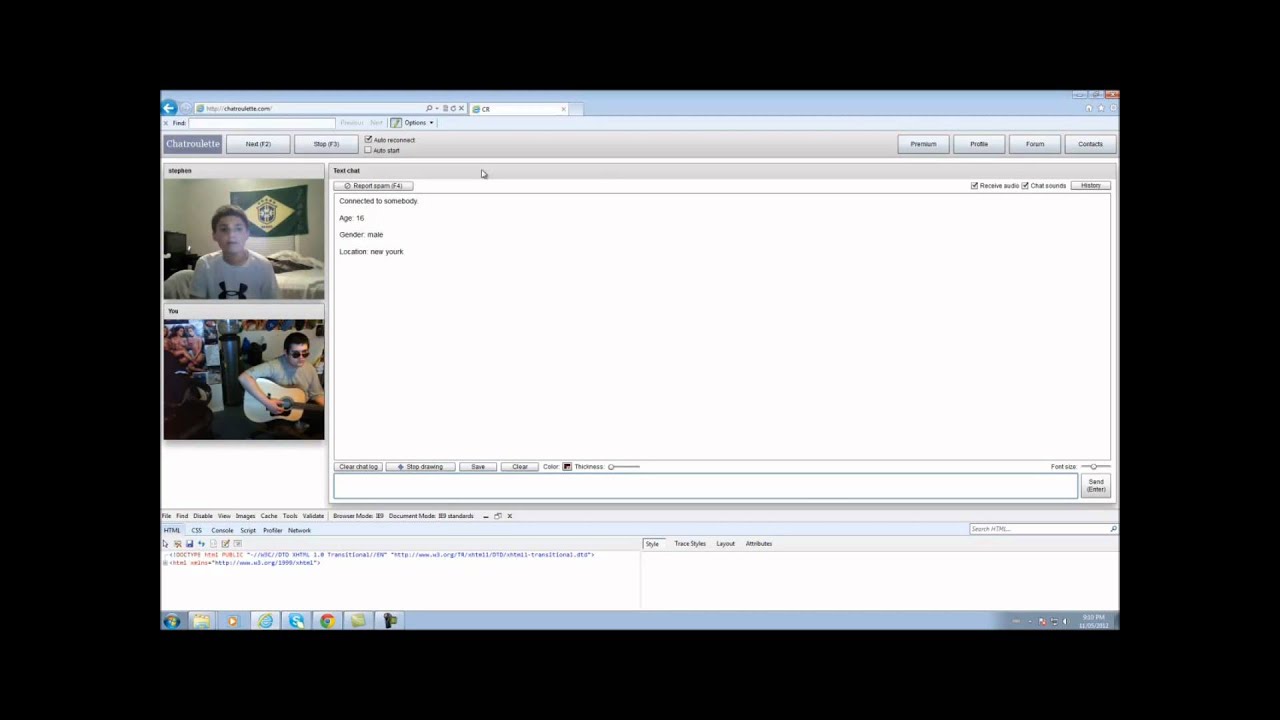Expand the html node in DOM tree
1280x720 pixels.
pos(165,563)
